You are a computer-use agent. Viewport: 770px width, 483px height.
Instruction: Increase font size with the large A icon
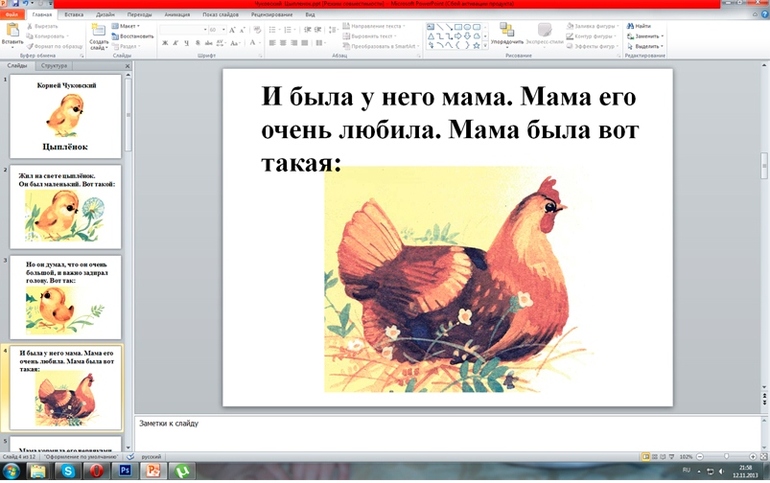(x=232, y=30)
